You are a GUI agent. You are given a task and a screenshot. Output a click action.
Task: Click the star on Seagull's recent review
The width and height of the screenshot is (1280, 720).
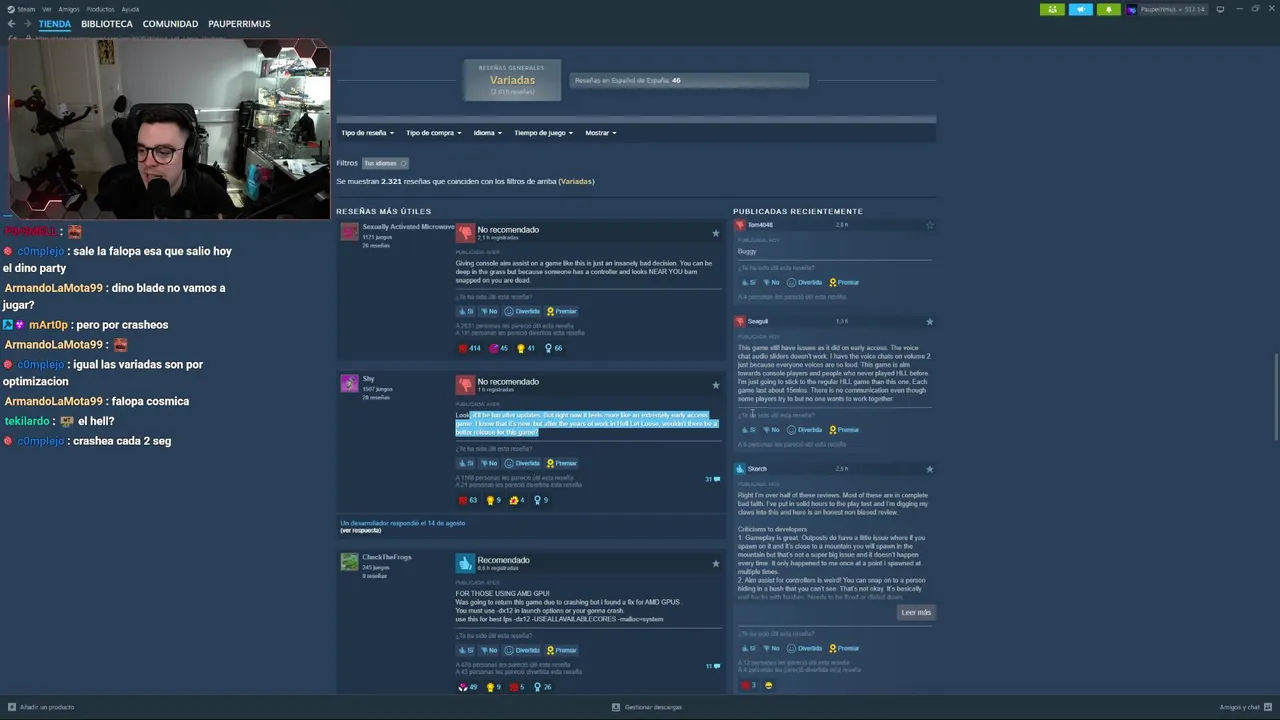[929, 322]
